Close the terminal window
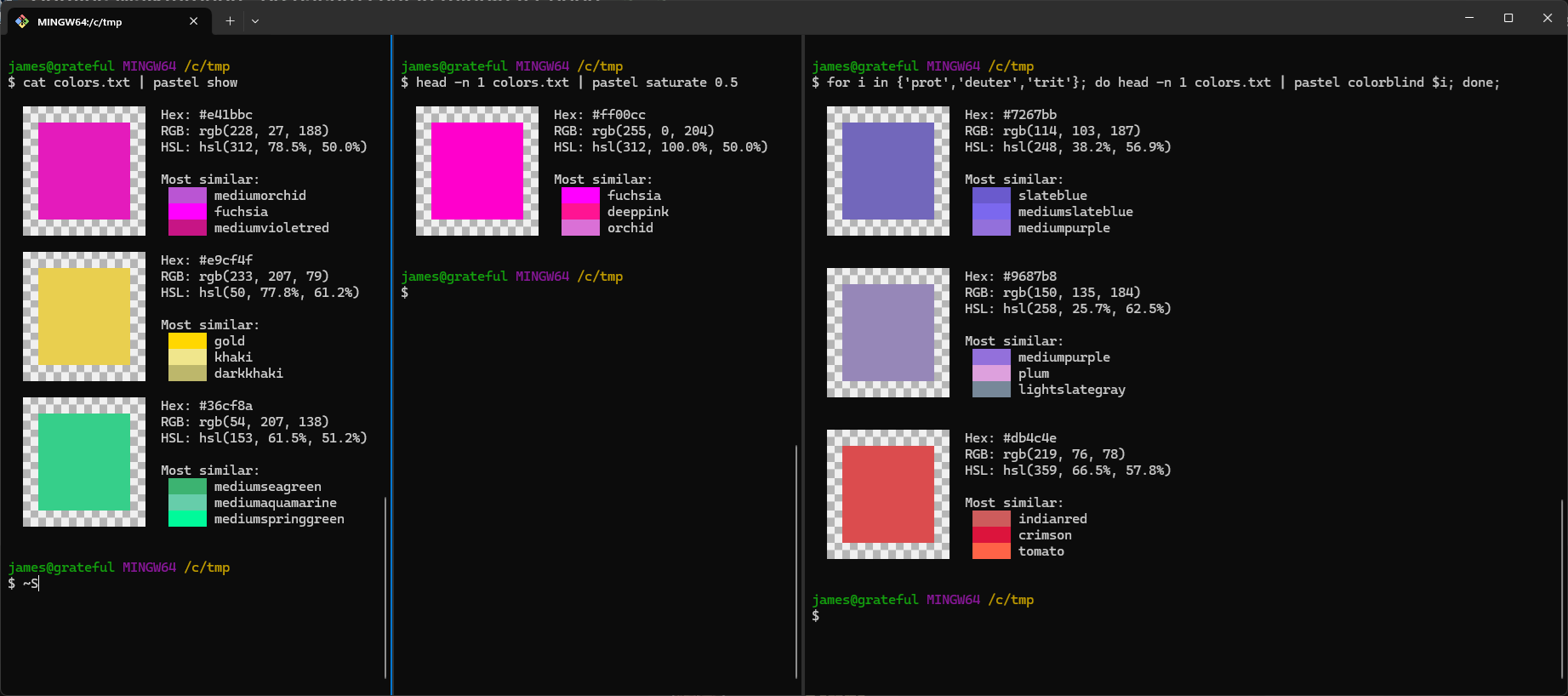The image size is (1568, 696). coord(1548,18)
